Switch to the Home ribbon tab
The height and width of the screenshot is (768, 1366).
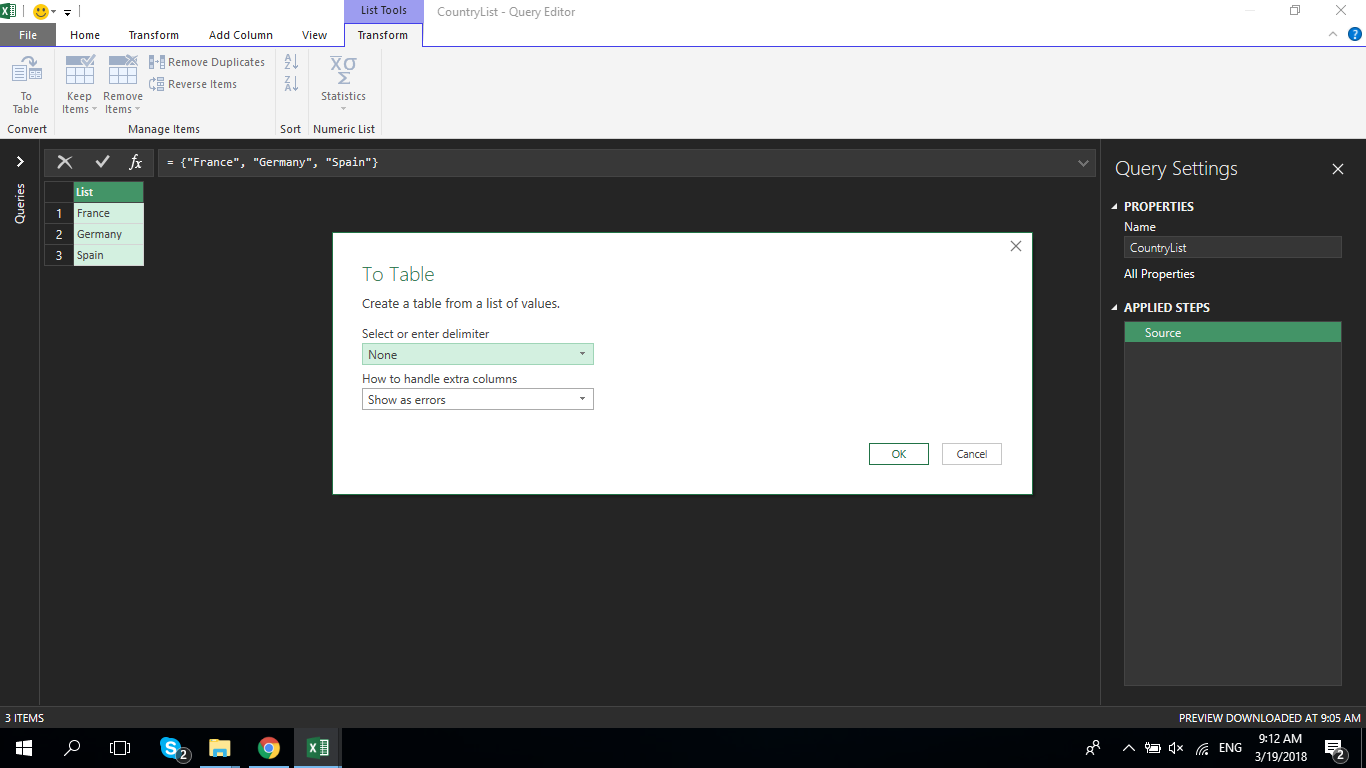(x=85, y=35)
